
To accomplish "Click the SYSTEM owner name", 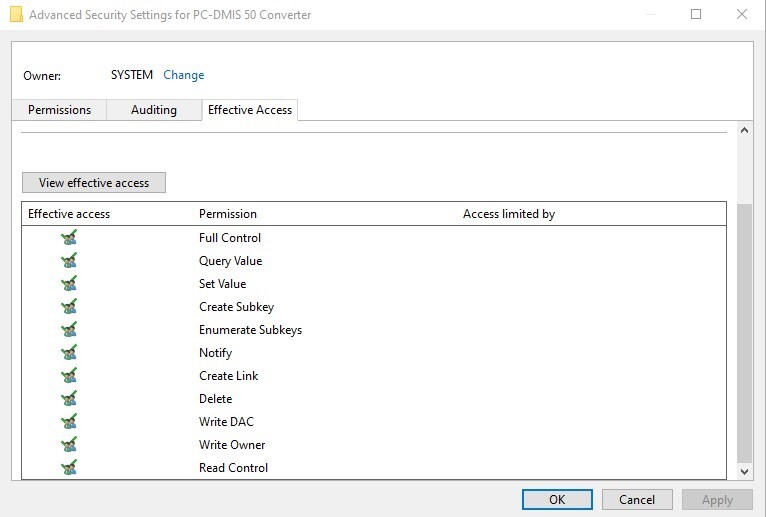I will tap(132, 75).
